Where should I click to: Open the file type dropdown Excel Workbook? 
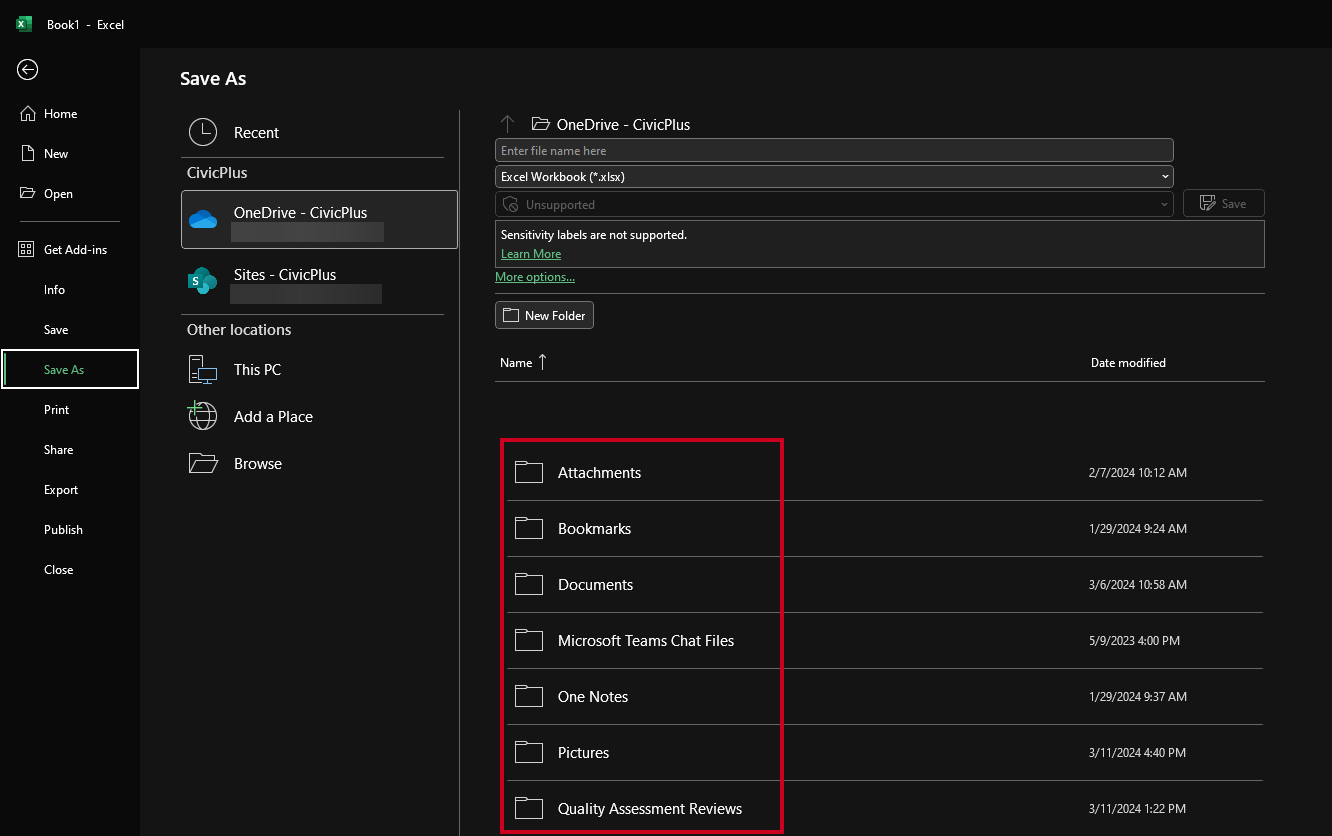click(x=834, y=177)
